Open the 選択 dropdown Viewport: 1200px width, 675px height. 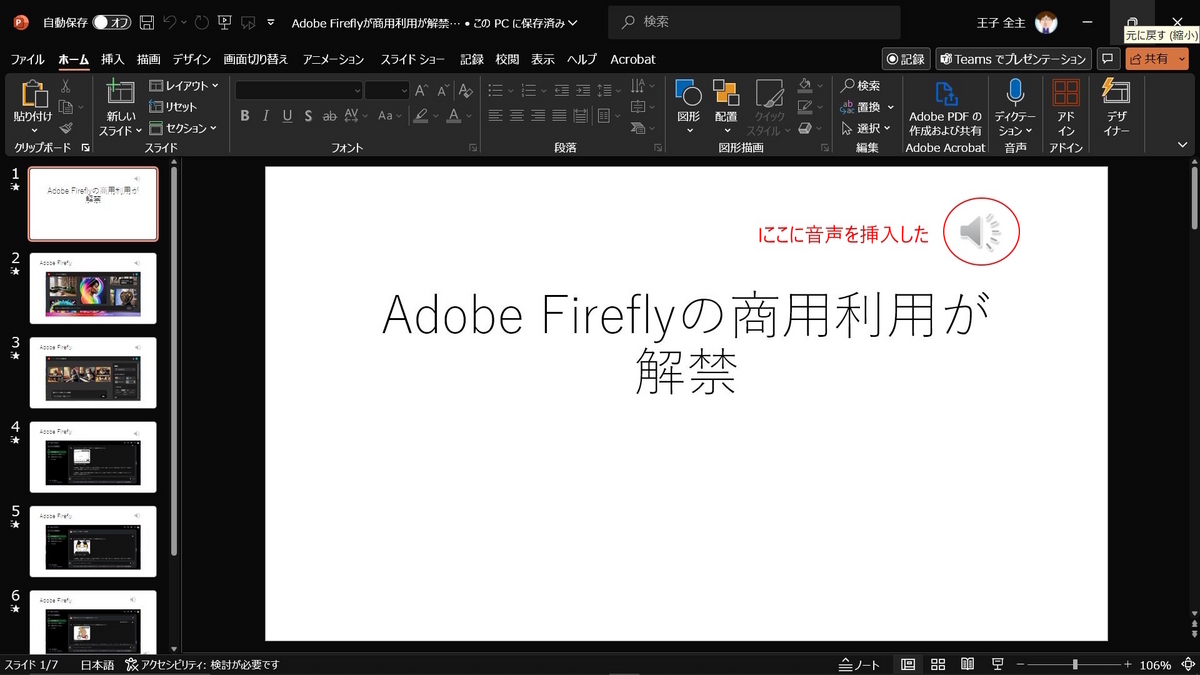point(867,128)
